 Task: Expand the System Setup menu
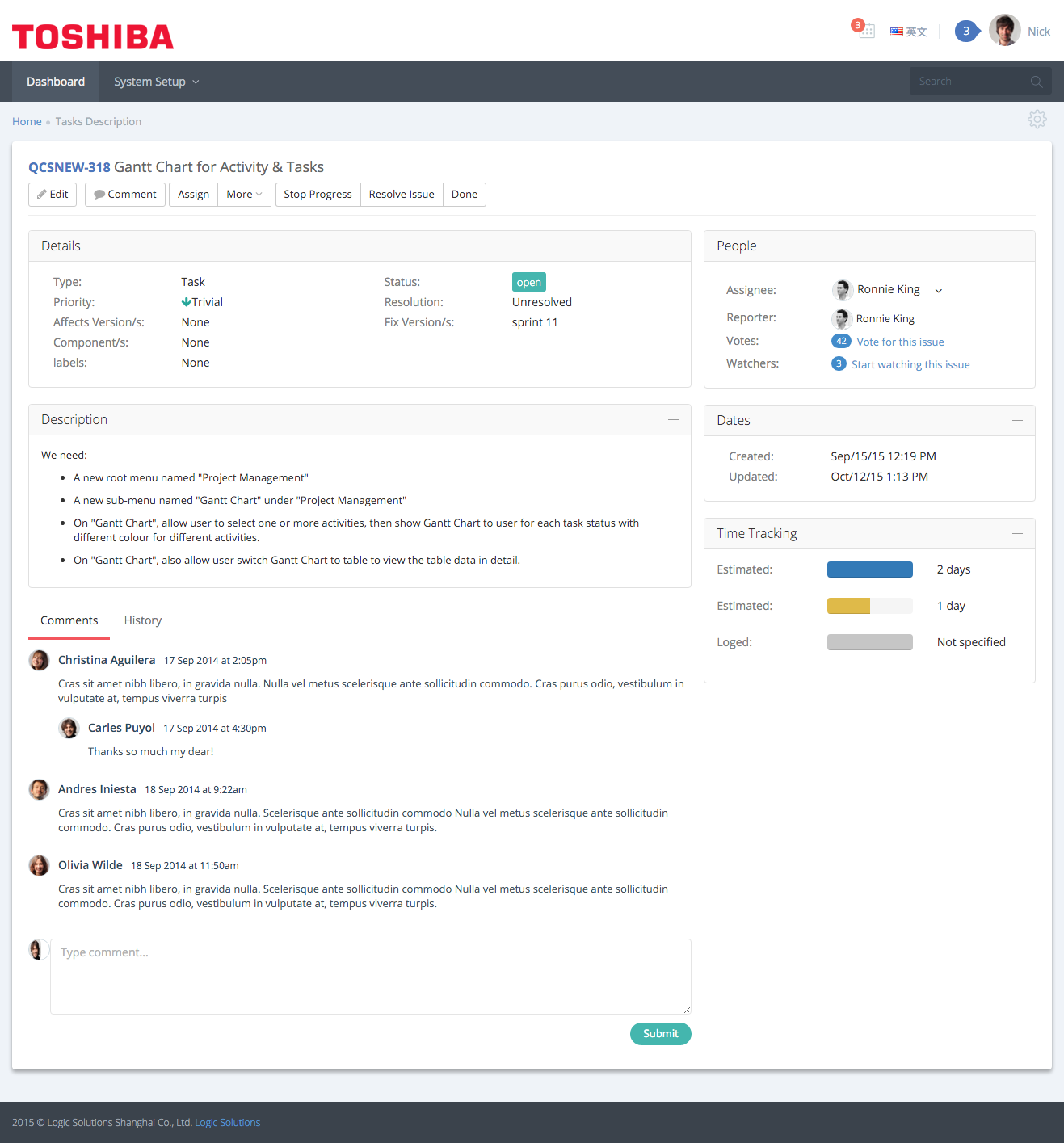pyautogui.click(x=155, y=81)
